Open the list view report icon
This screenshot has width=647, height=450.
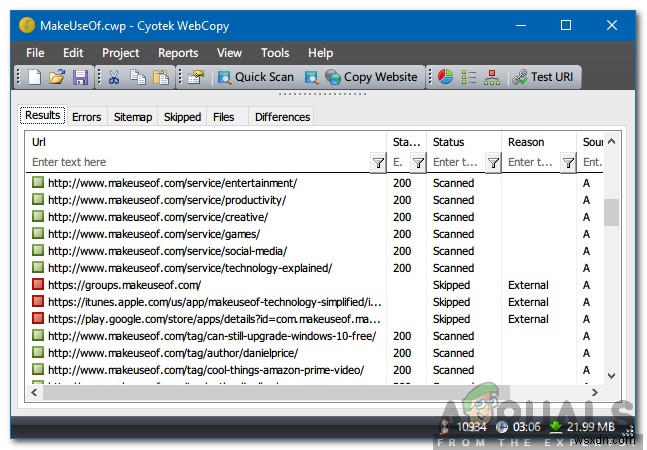tap(469, 77)
